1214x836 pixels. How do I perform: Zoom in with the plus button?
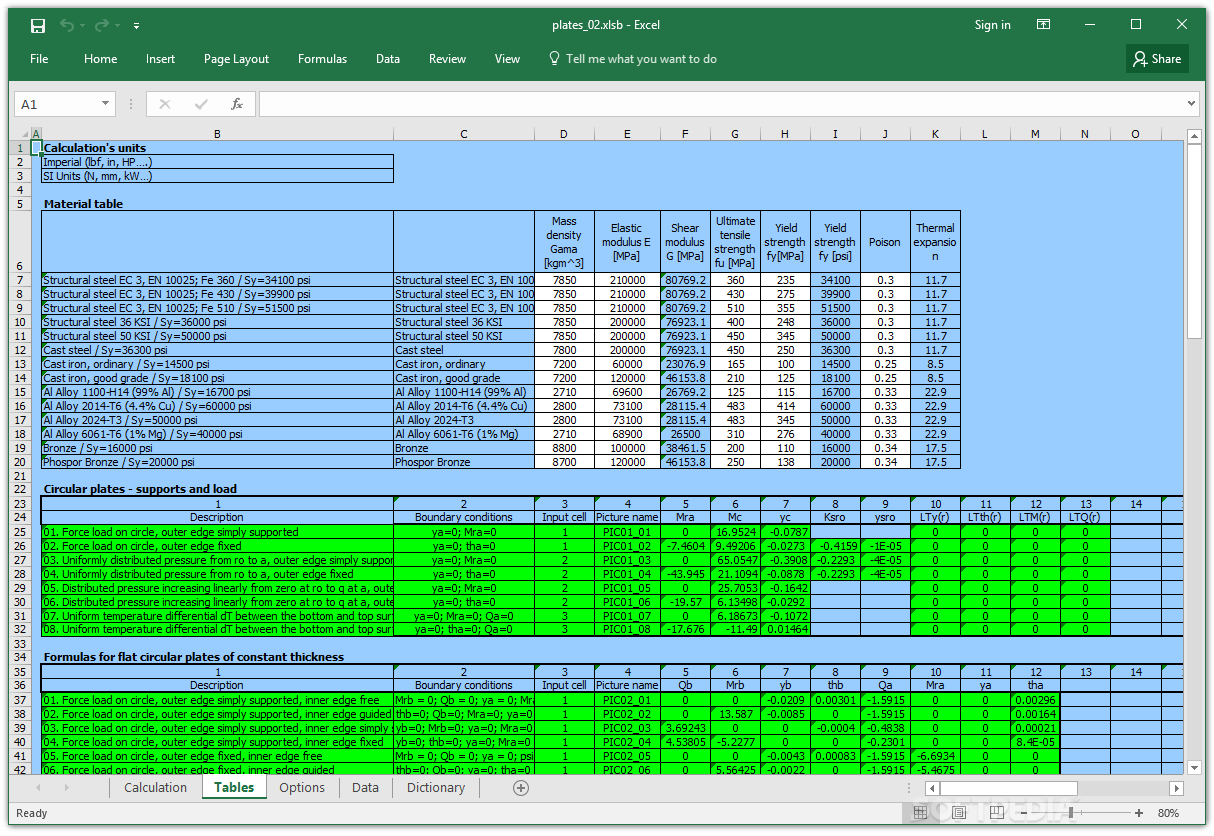click(x=1139, y=813)
